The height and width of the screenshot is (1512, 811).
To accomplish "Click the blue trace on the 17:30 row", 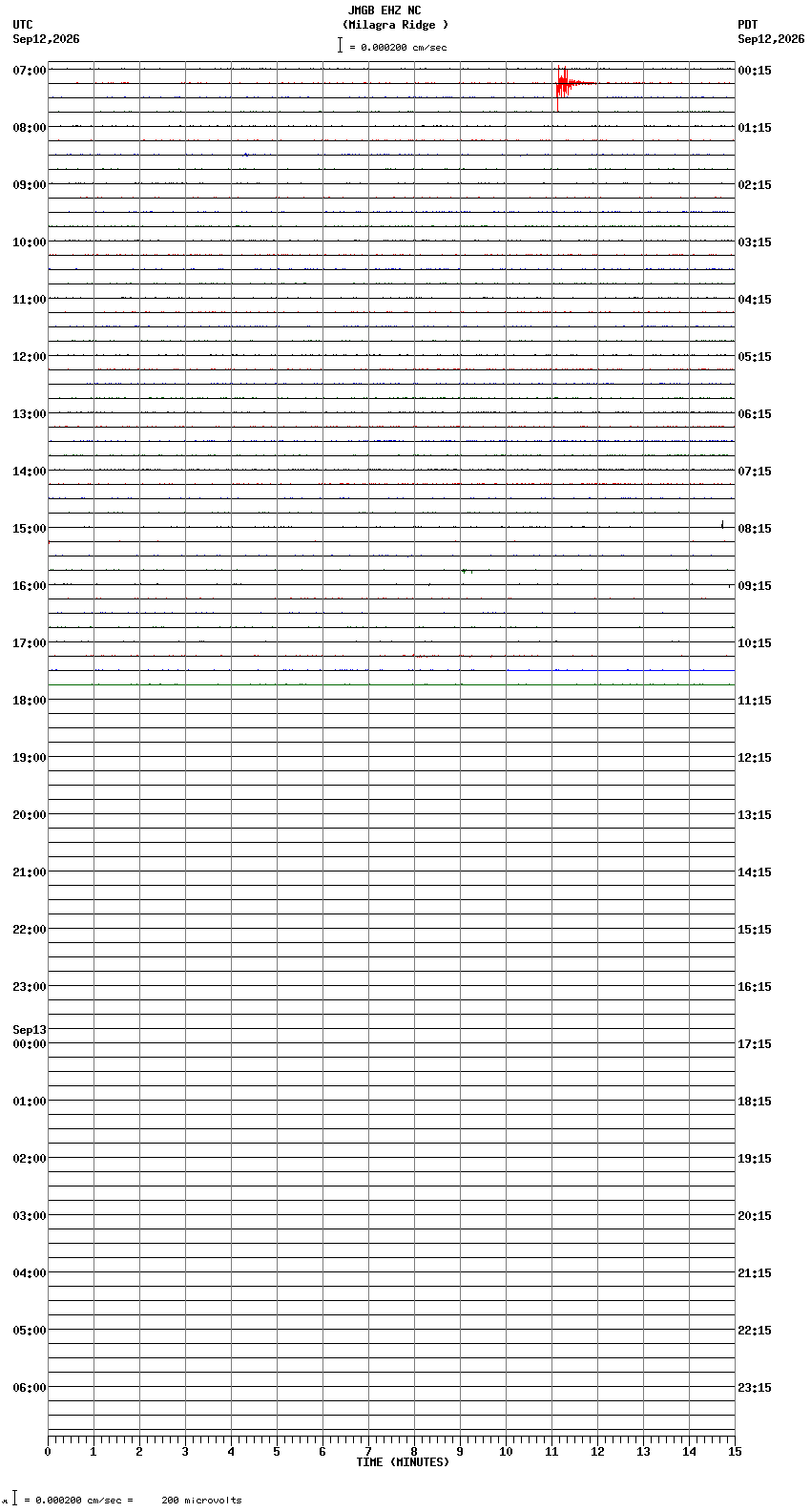I will pos(620,670).
